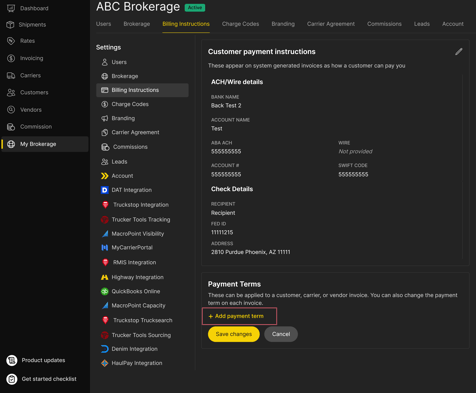Click the MyCarrierPortal icon
This screenshot has width=476, height=393.
105,248
